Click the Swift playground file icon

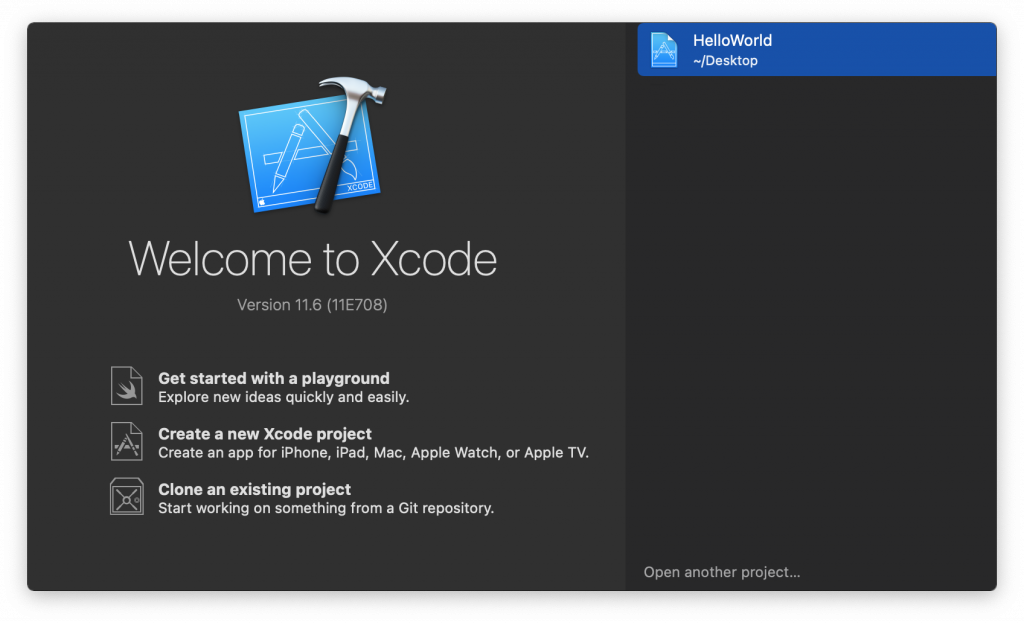point(127,386)
